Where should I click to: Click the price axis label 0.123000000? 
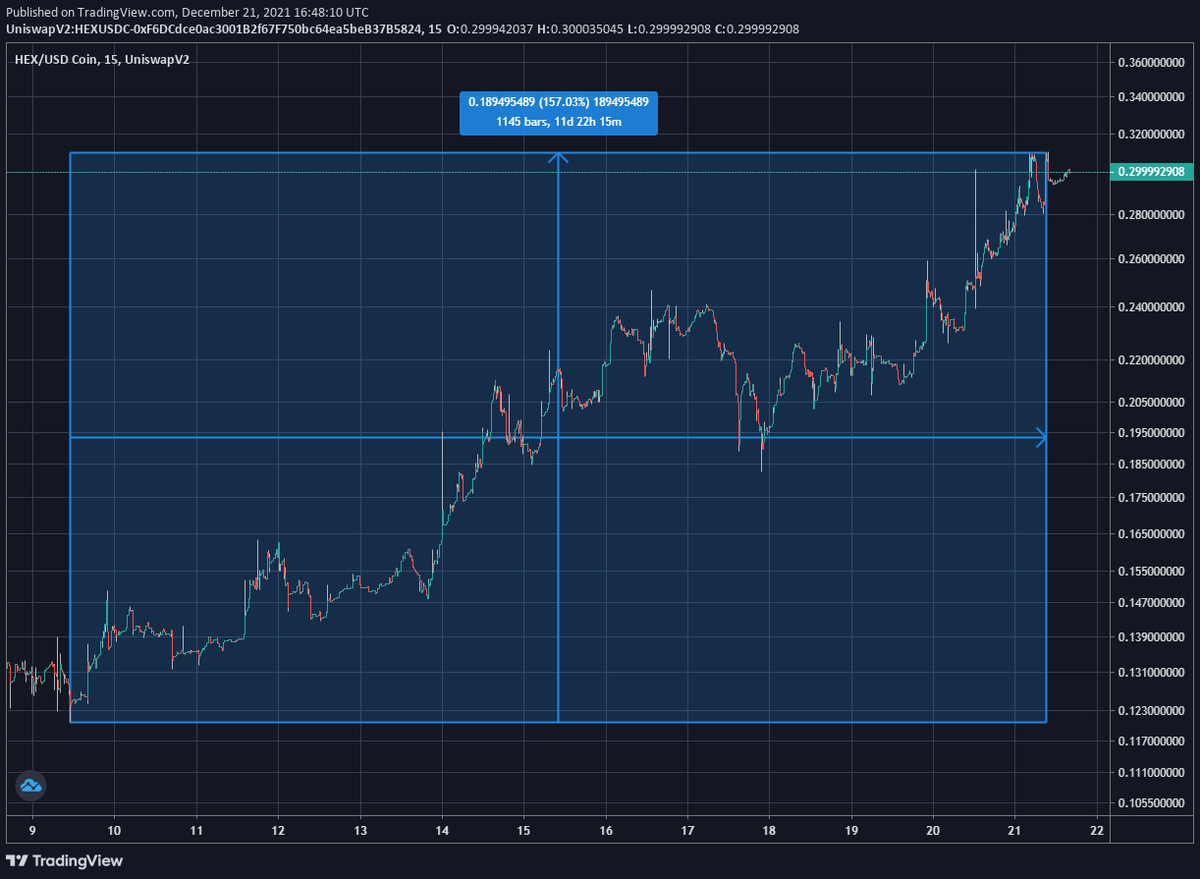coord(1152,711)
